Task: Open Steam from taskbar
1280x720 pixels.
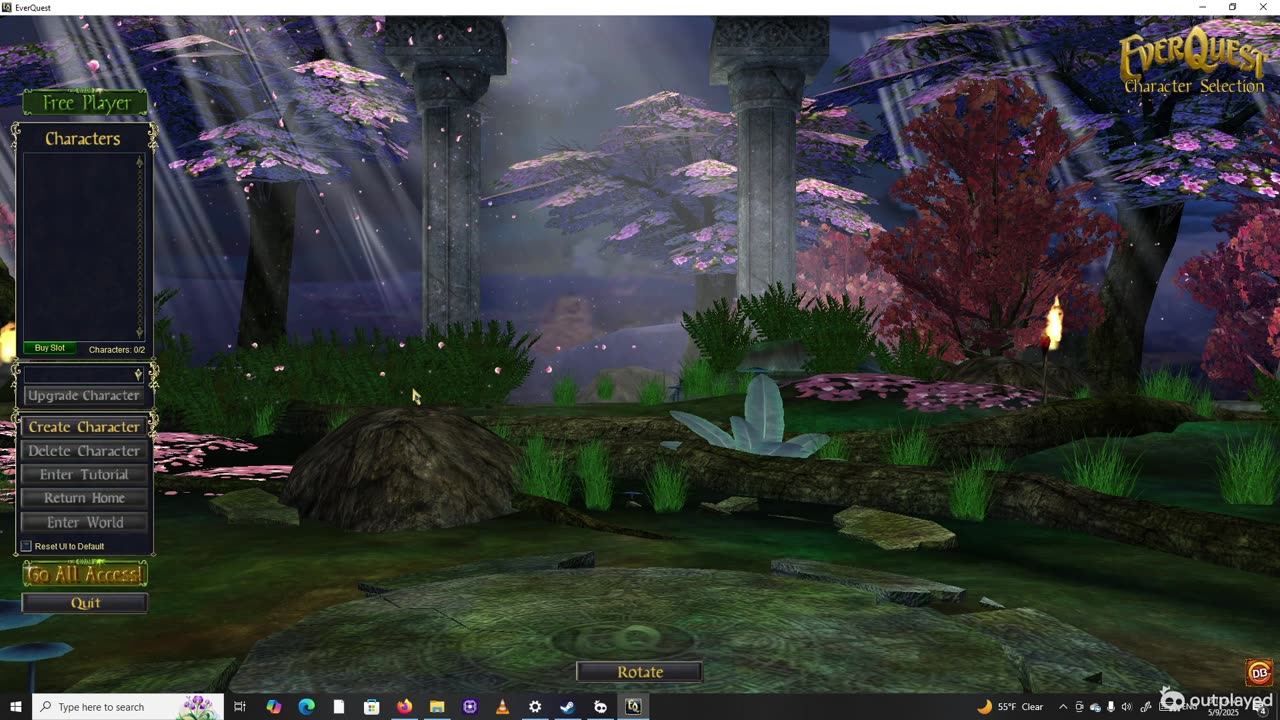Action: coord(568,707)
